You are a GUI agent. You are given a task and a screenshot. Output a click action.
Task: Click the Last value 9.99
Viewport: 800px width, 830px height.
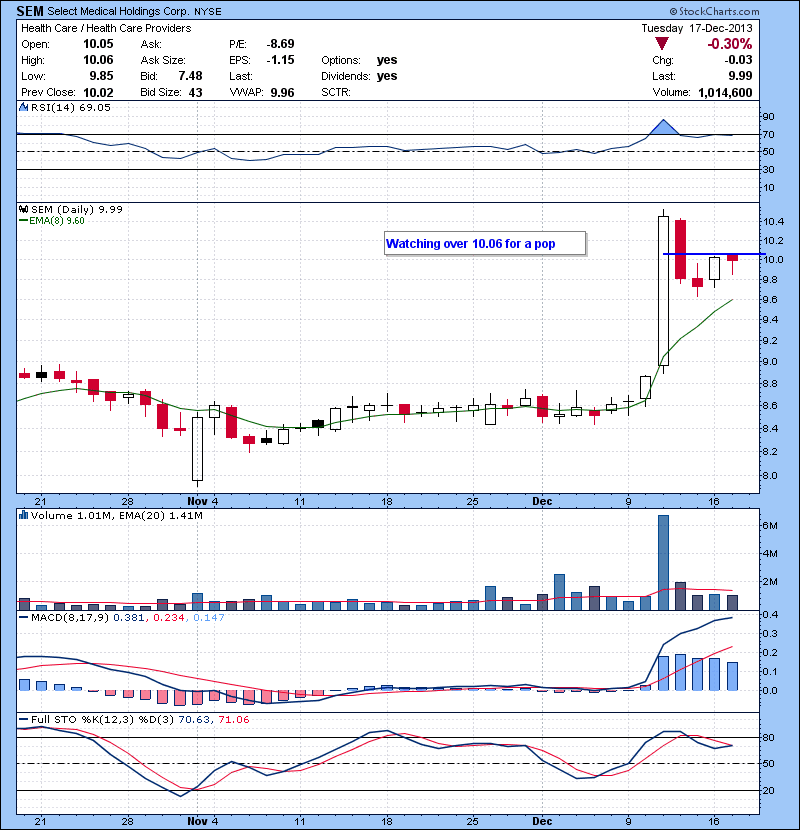click(x=741, y=76)
